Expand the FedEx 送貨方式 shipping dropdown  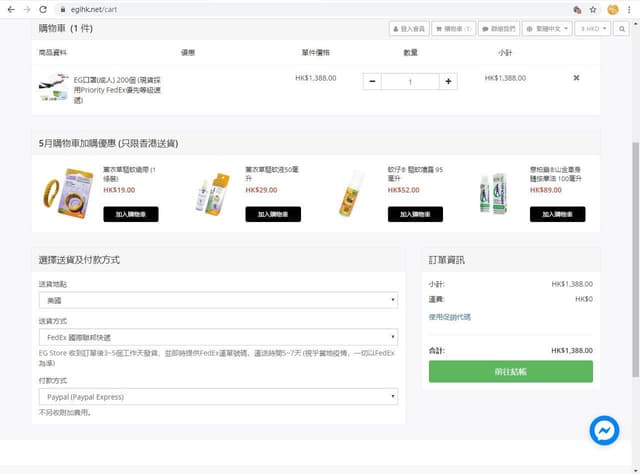pos(218,337)
